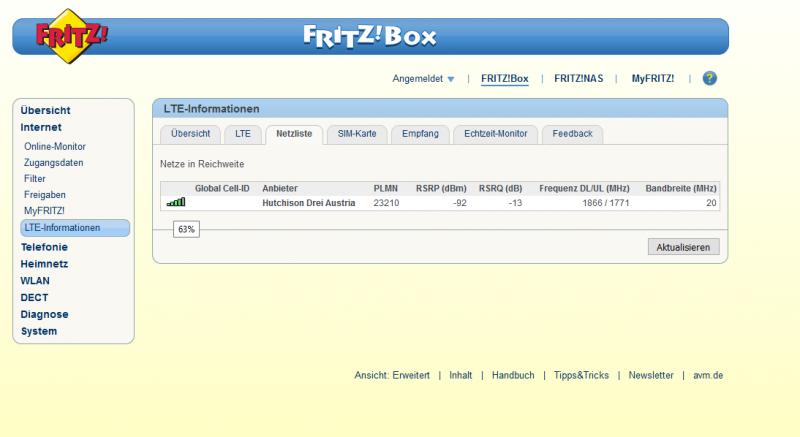Open Diagnose in the sidebar menu

click(44, 314)
